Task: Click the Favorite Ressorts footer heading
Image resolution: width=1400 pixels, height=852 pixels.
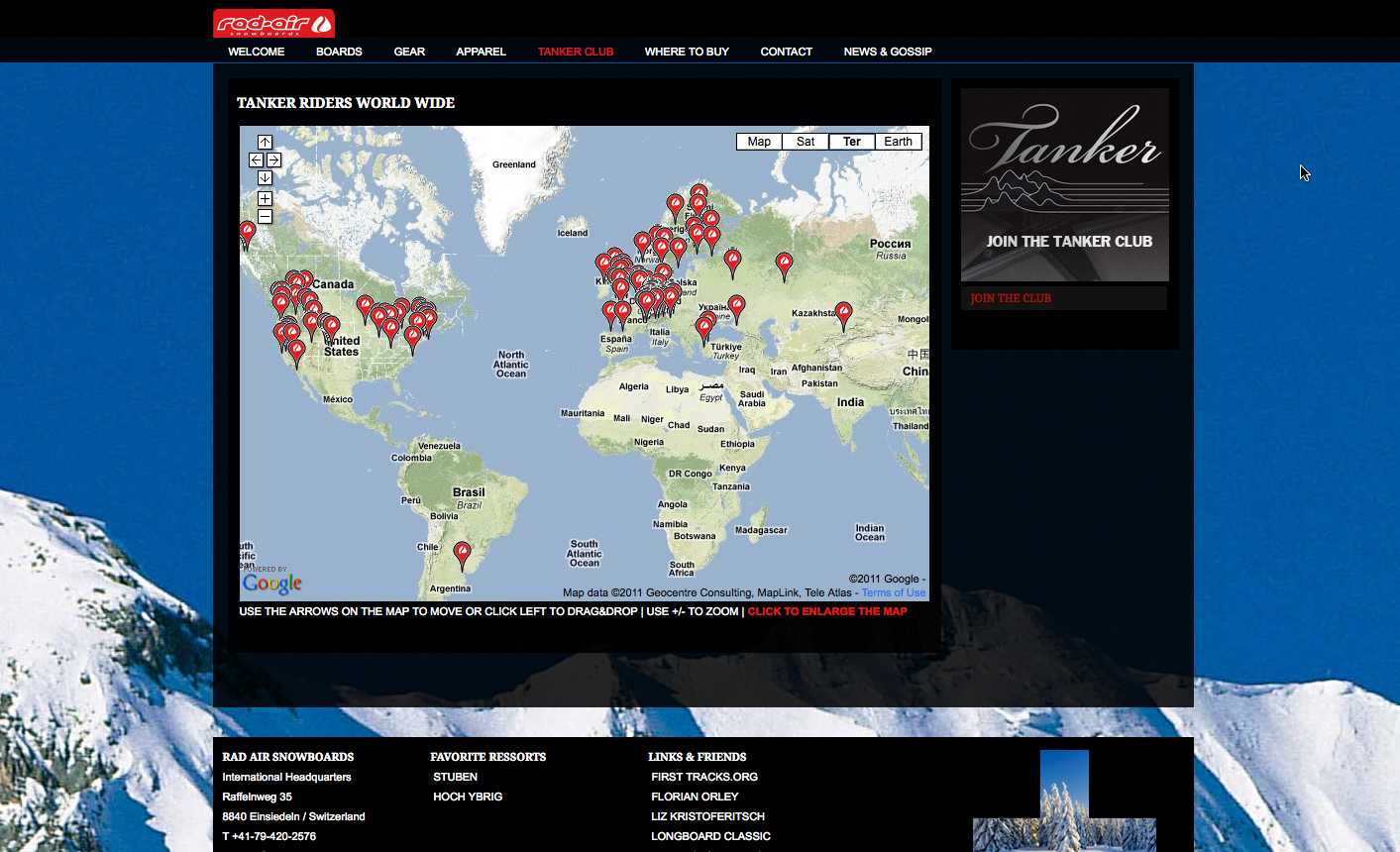Action: pos(488,757)
